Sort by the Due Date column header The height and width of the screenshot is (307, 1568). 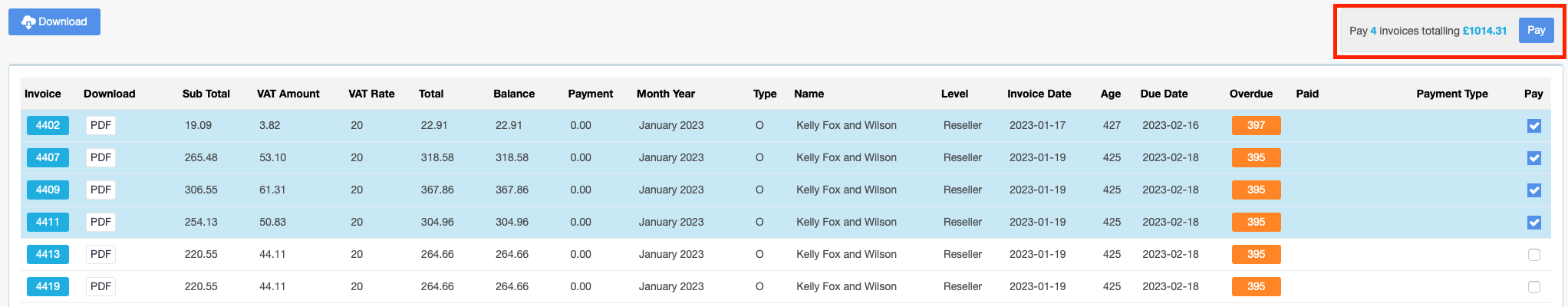(1164, 94)
